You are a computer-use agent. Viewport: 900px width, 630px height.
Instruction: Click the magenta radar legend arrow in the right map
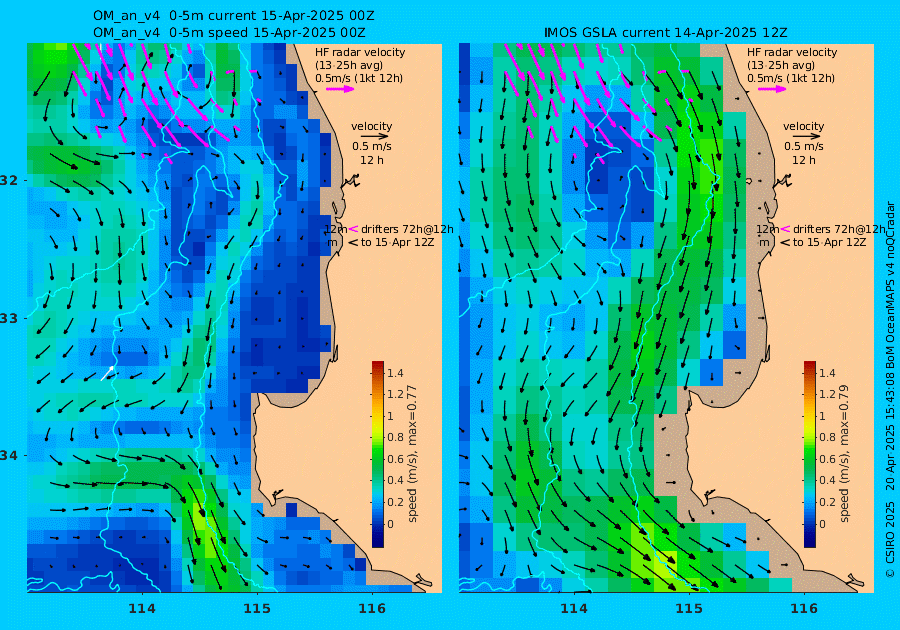coord(772,89)
